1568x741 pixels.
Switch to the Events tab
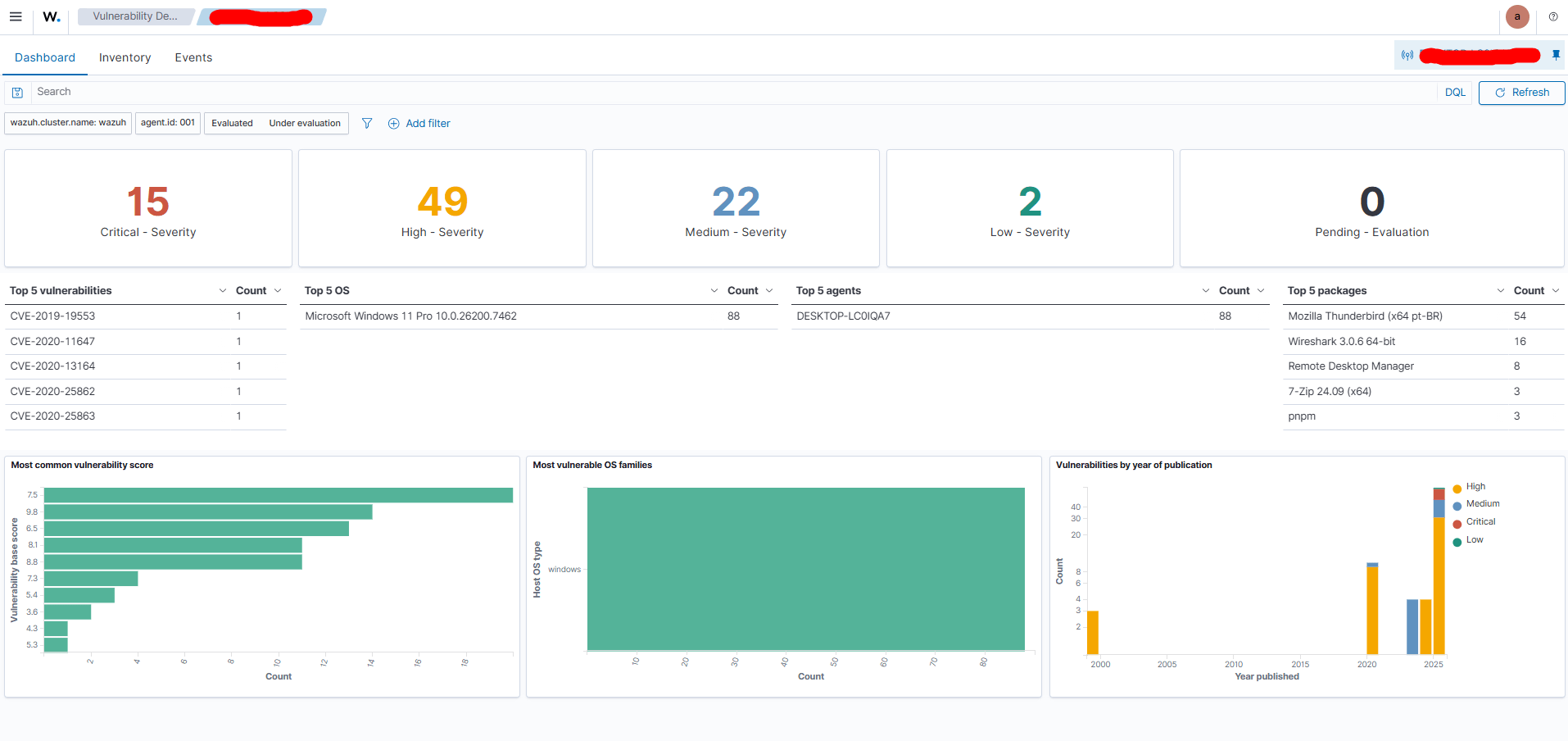point(193,57)
